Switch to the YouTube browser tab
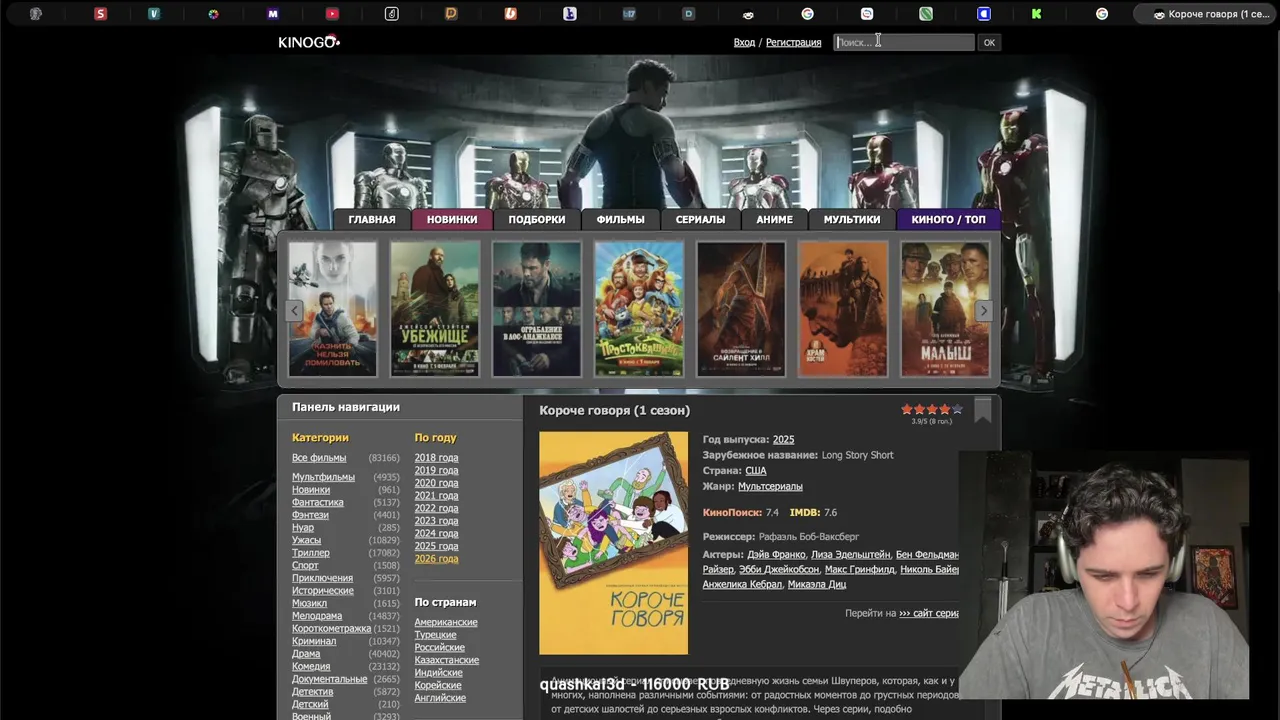This screenshot has width=1280, height=720. (332, 14)
